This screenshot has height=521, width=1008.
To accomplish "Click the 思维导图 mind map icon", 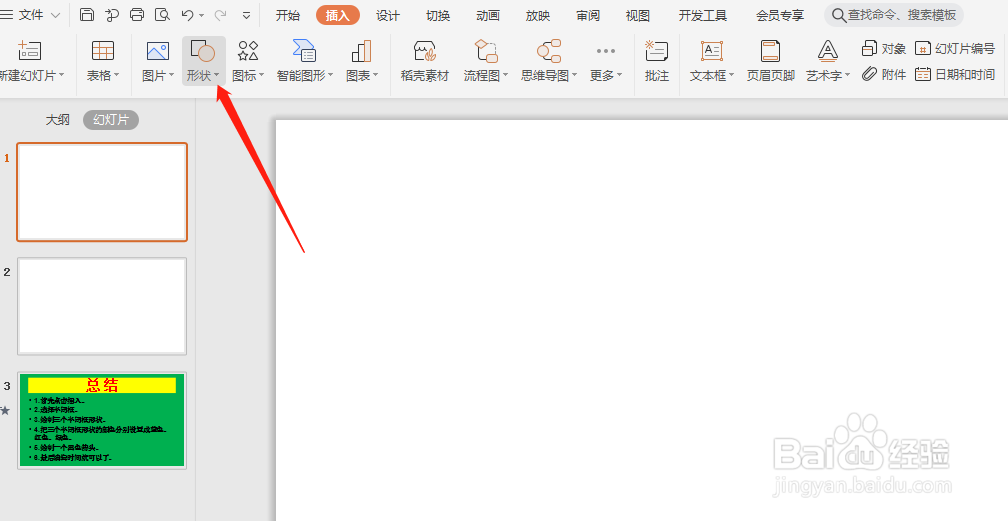I will [549, 51].
